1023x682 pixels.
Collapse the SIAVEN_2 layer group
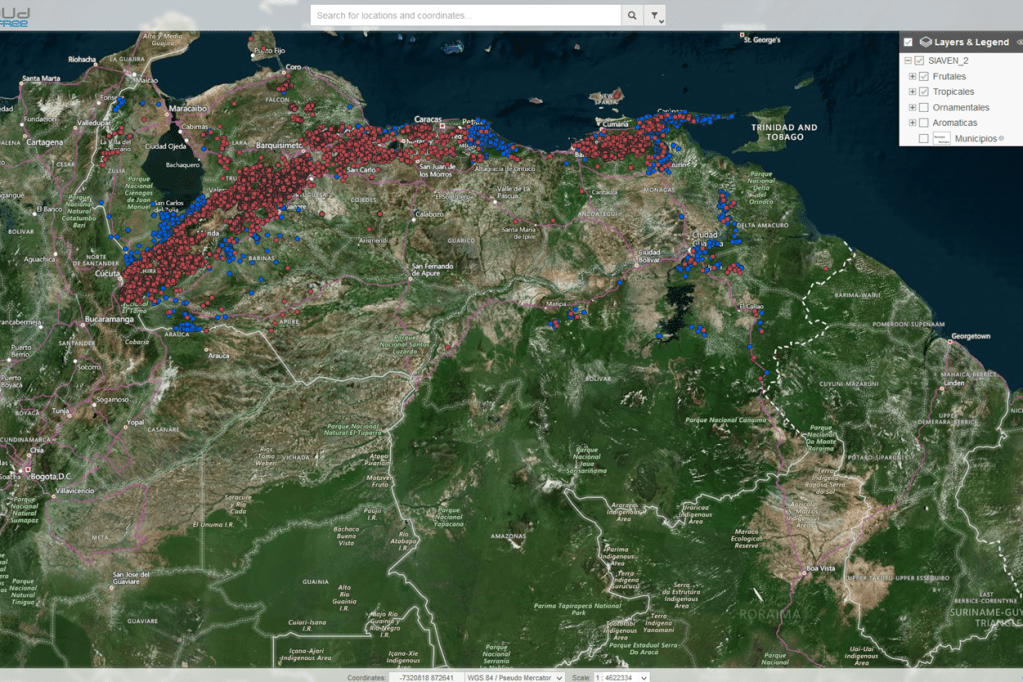pos(907,61)
